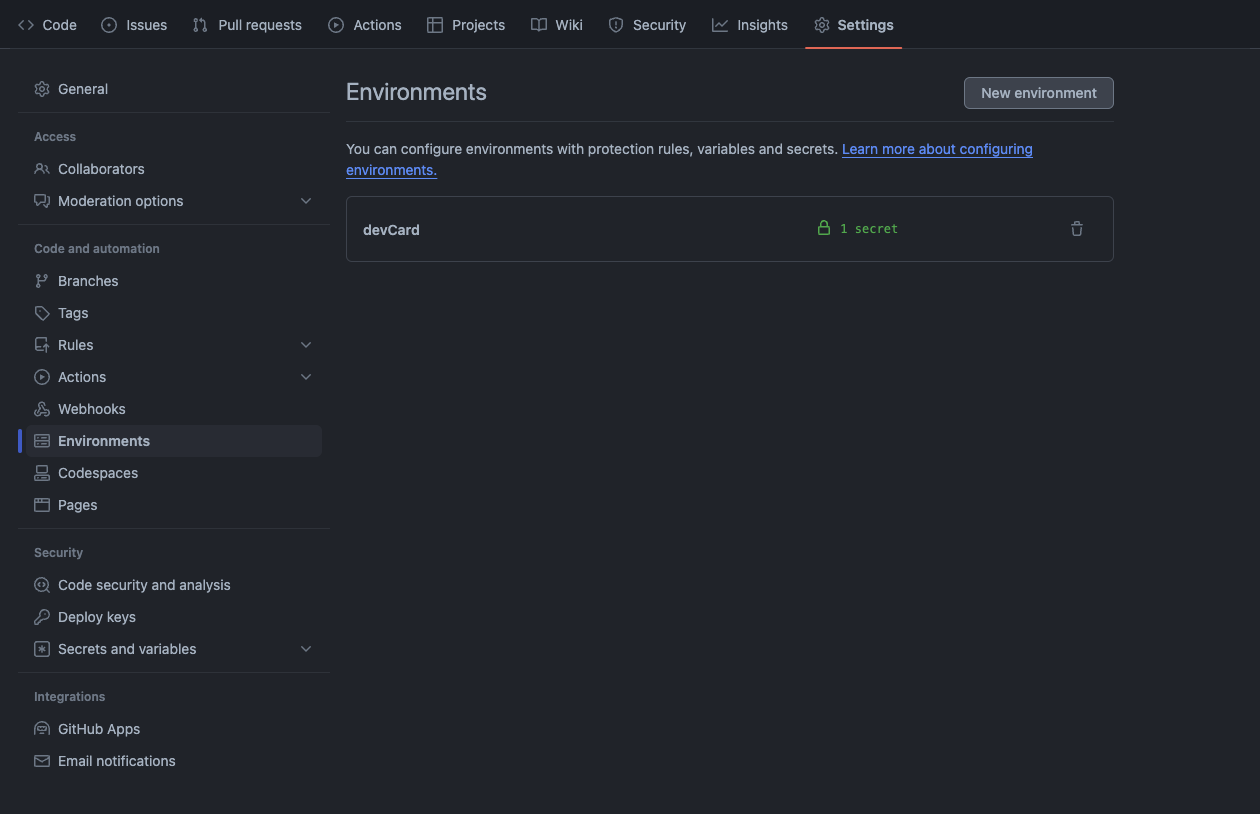Open Email notifications settings
The width and height of the screenshot is (1260, 814).
(174, 761)
